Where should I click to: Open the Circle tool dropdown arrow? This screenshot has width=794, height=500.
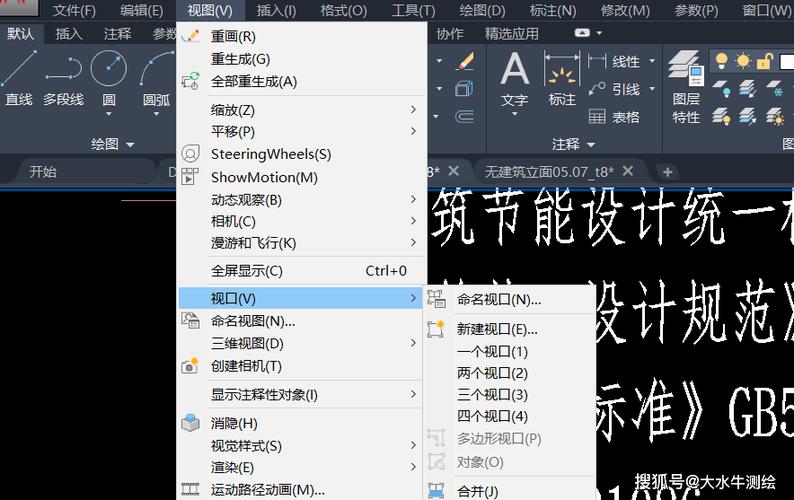(108, 114)
